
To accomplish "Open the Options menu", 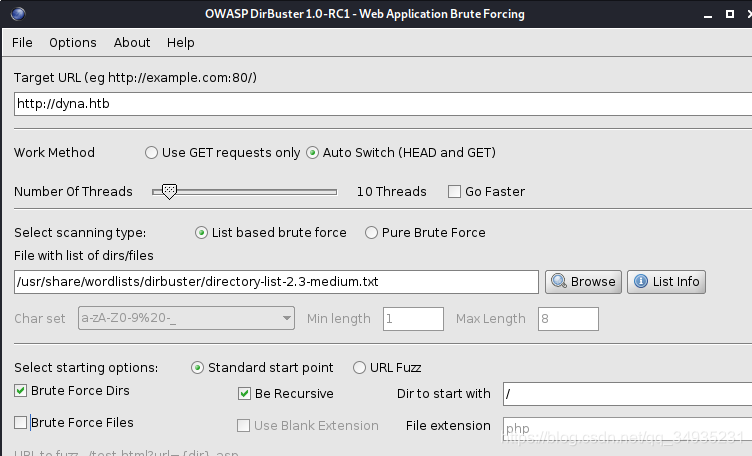I will [73, 43].
